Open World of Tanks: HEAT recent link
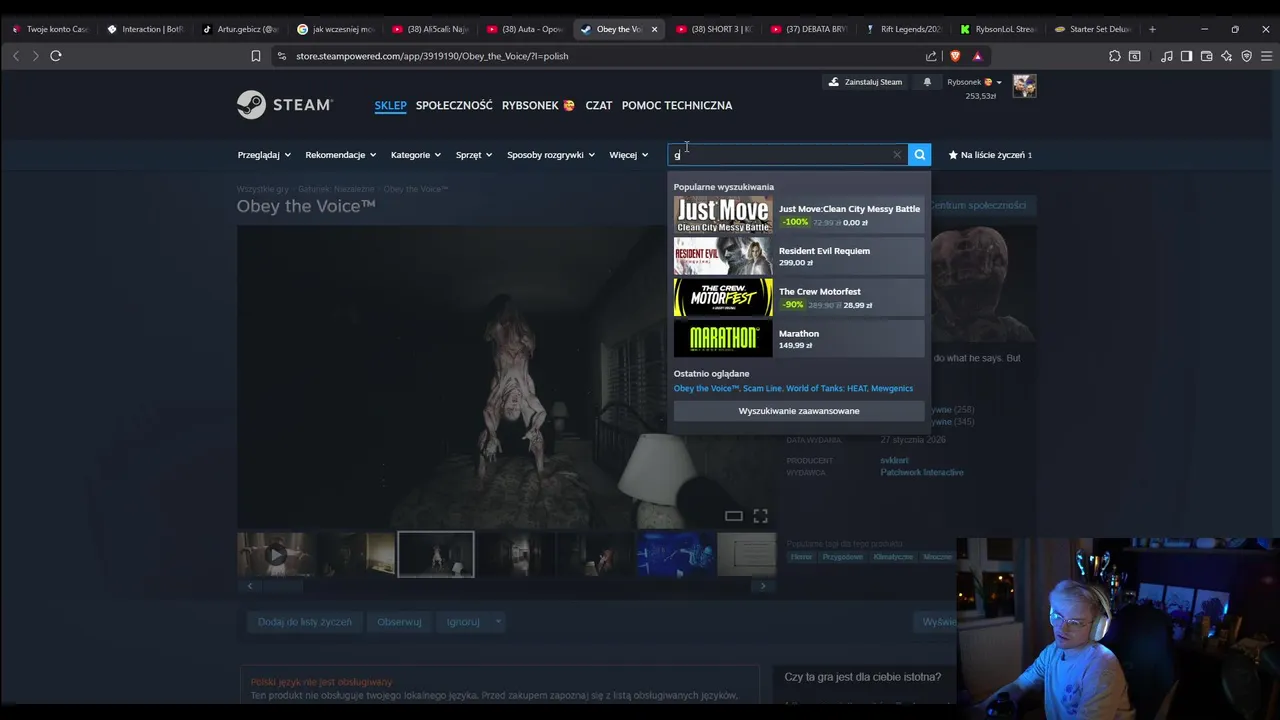The image size is (1280, 720). 826,388
